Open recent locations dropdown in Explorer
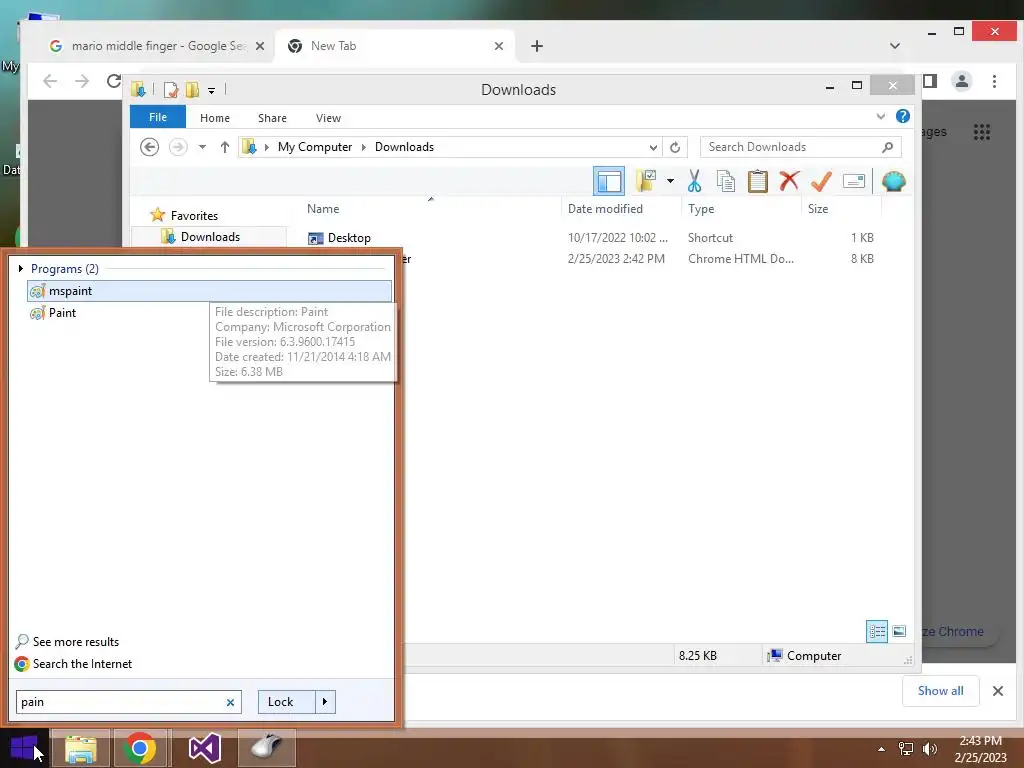The width and height of the screenshot is (1024, 768). click(x=202, y=147)
